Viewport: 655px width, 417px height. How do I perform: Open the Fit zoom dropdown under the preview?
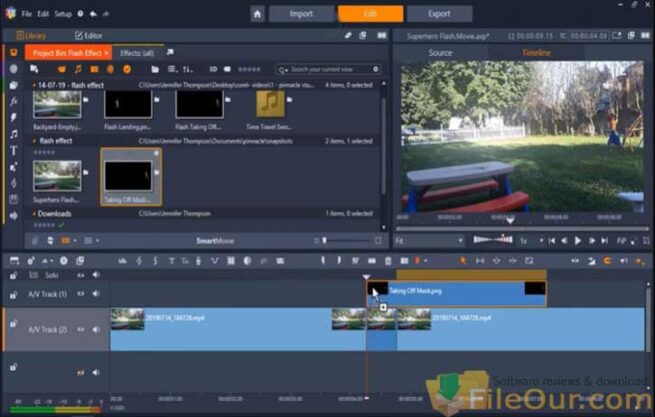pyautogui.click(x=429, y=241)
